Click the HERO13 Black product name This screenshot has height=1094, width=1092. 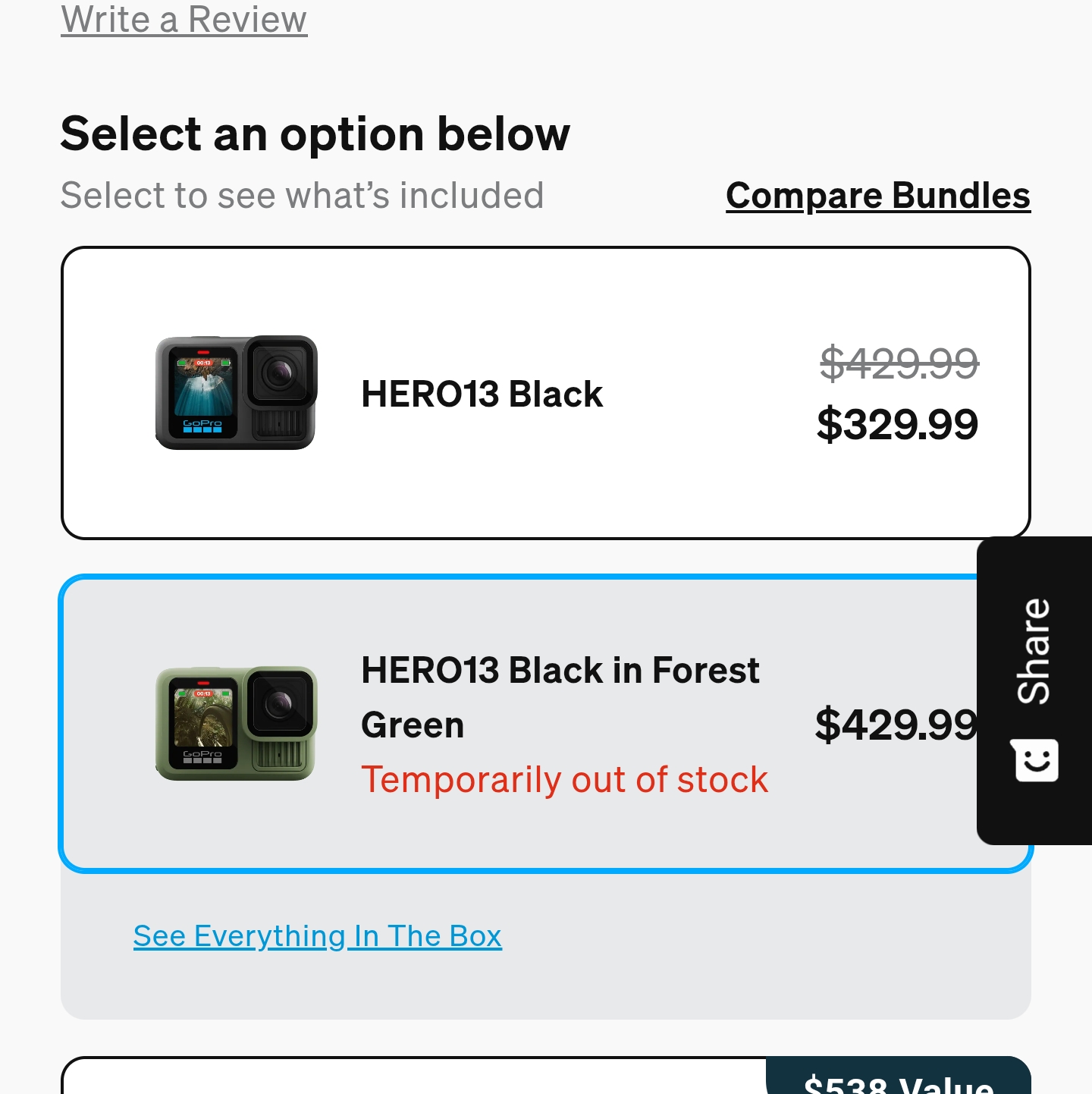point(482,395)
